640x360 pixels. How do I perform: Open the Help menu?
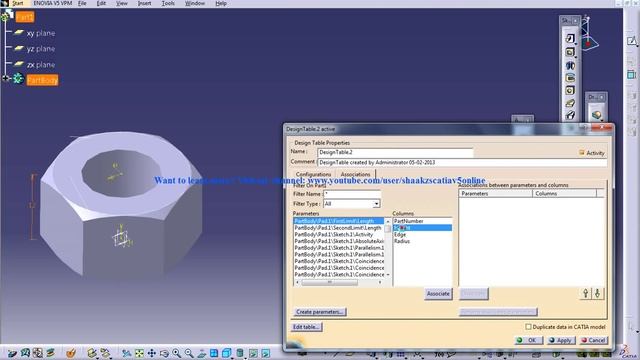tap(221, 3)
